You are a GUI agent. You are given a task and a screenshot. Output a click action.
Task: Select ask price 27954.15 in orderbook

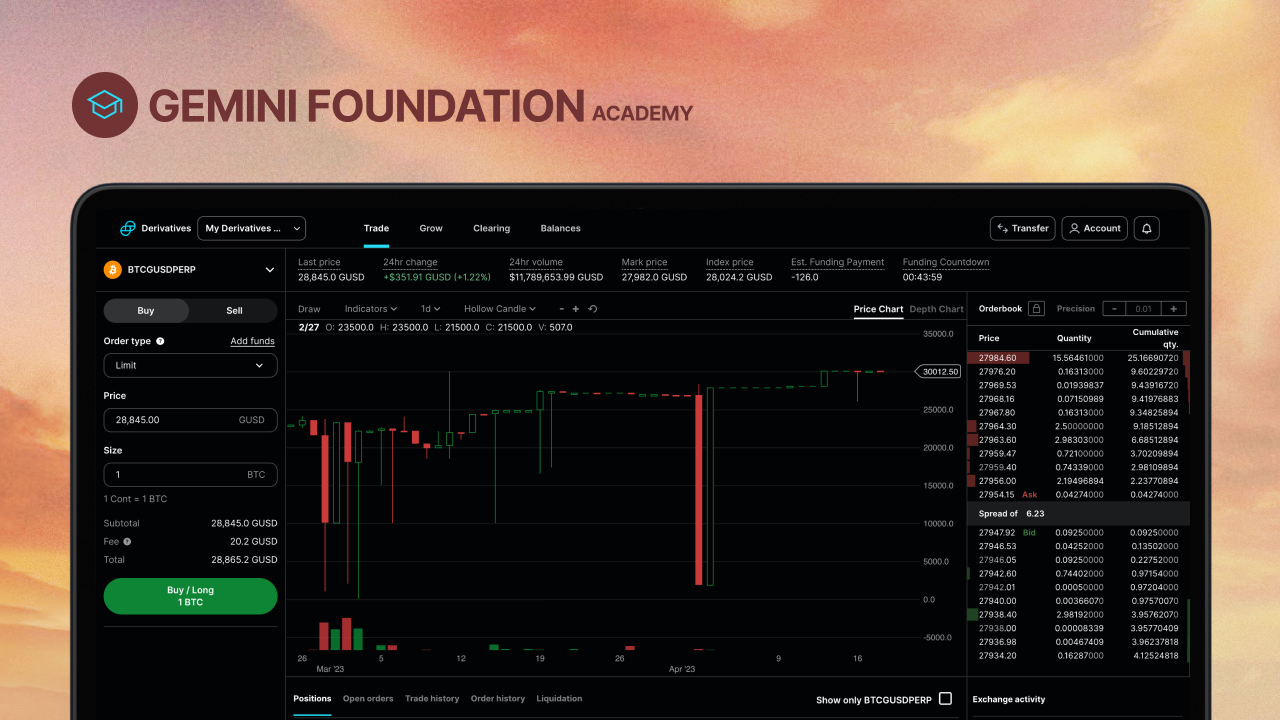(996, 495)
